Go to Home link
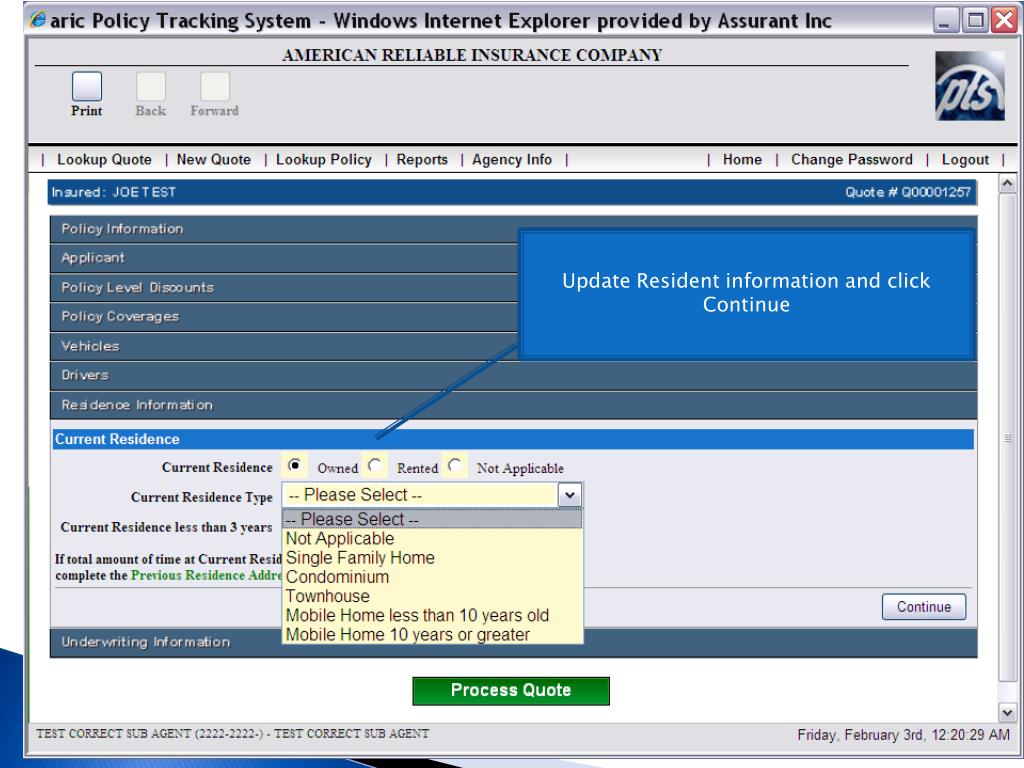1024x768 pixels. [x=742, y=160]
